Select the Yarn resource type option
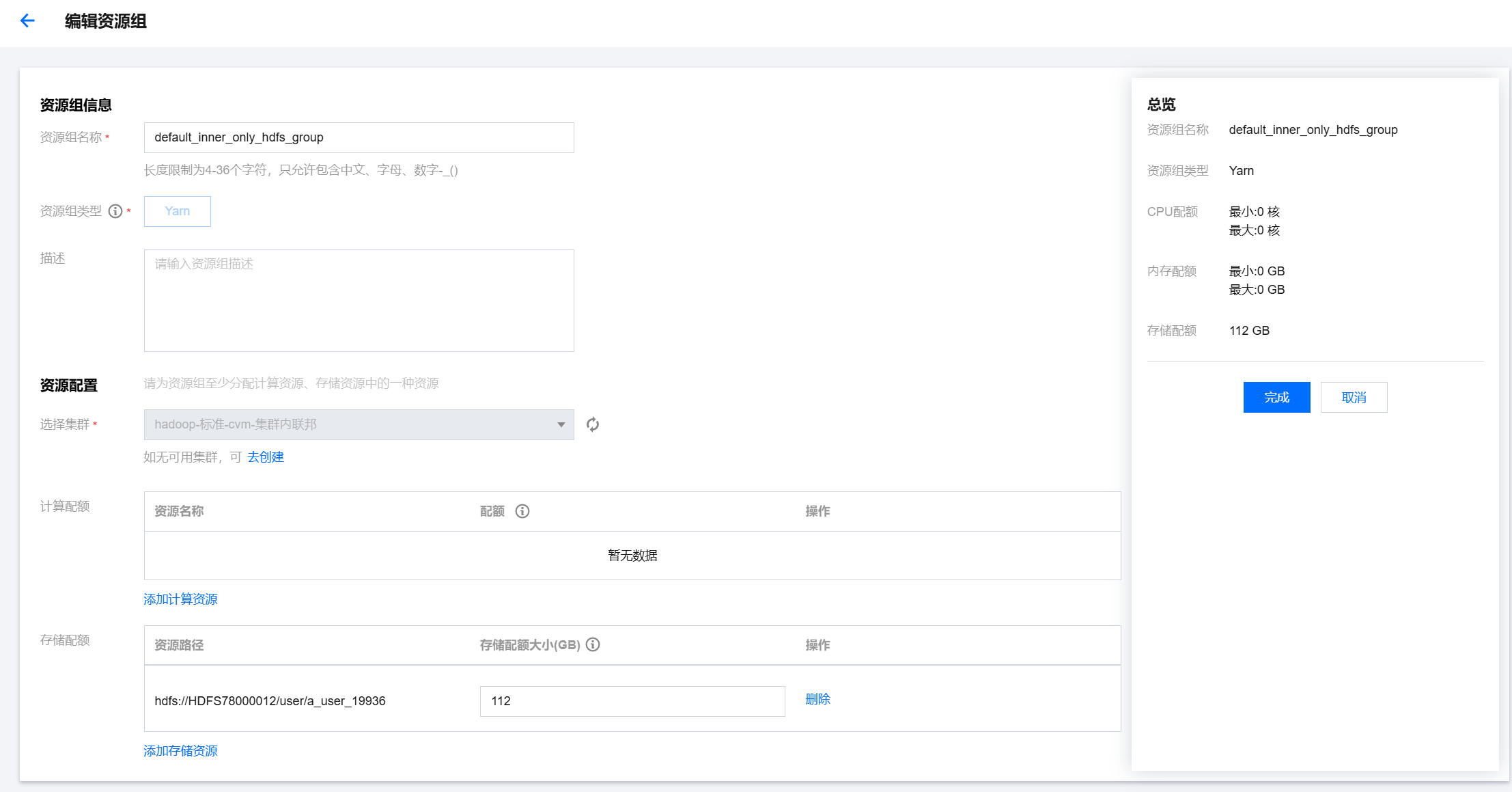 click(177, 211)
